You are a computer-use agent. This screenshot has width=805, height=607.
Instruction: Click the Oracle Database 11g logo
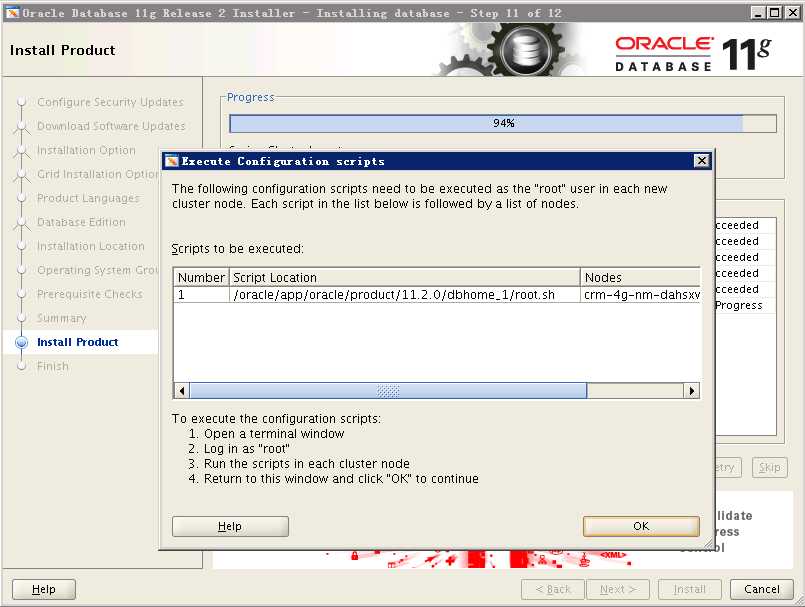pos(693,53)
